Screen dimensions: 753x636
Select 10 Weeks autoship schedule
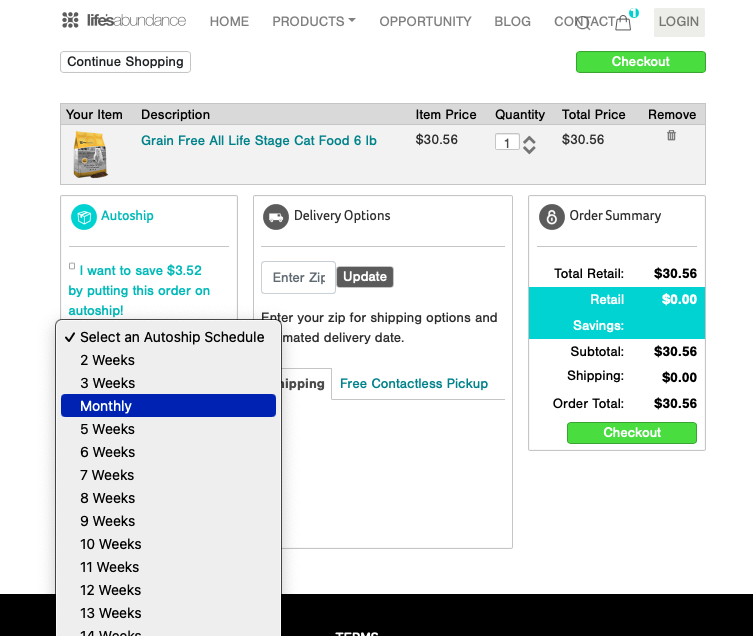[x=168, y=544]
